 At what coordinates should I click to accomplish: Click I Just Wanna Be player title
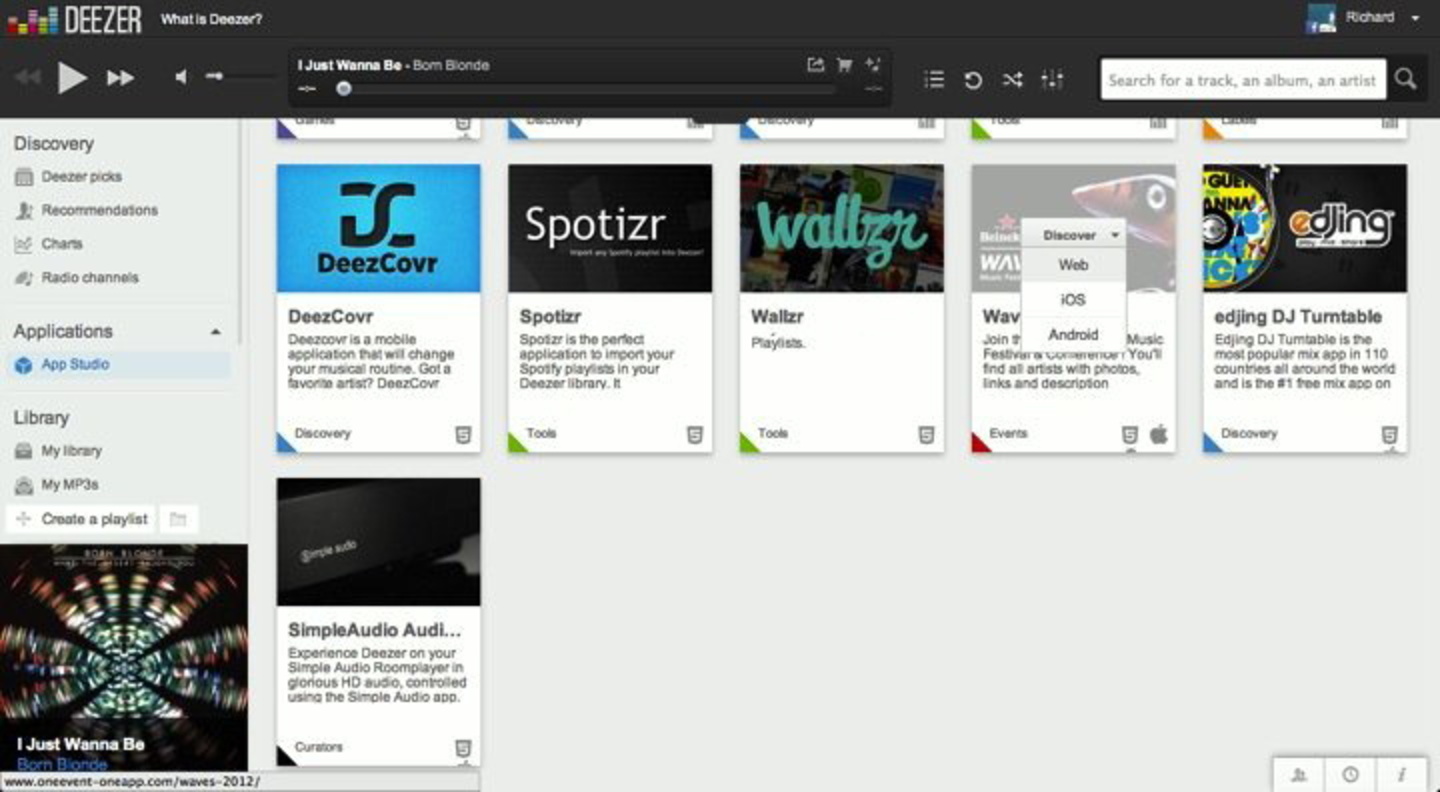pos(349,65)
